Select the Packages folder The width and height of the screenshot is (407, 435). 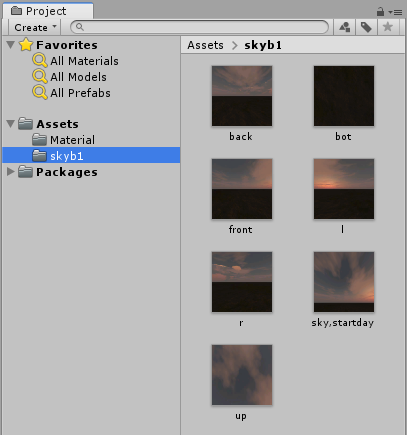tap(67, 172)
